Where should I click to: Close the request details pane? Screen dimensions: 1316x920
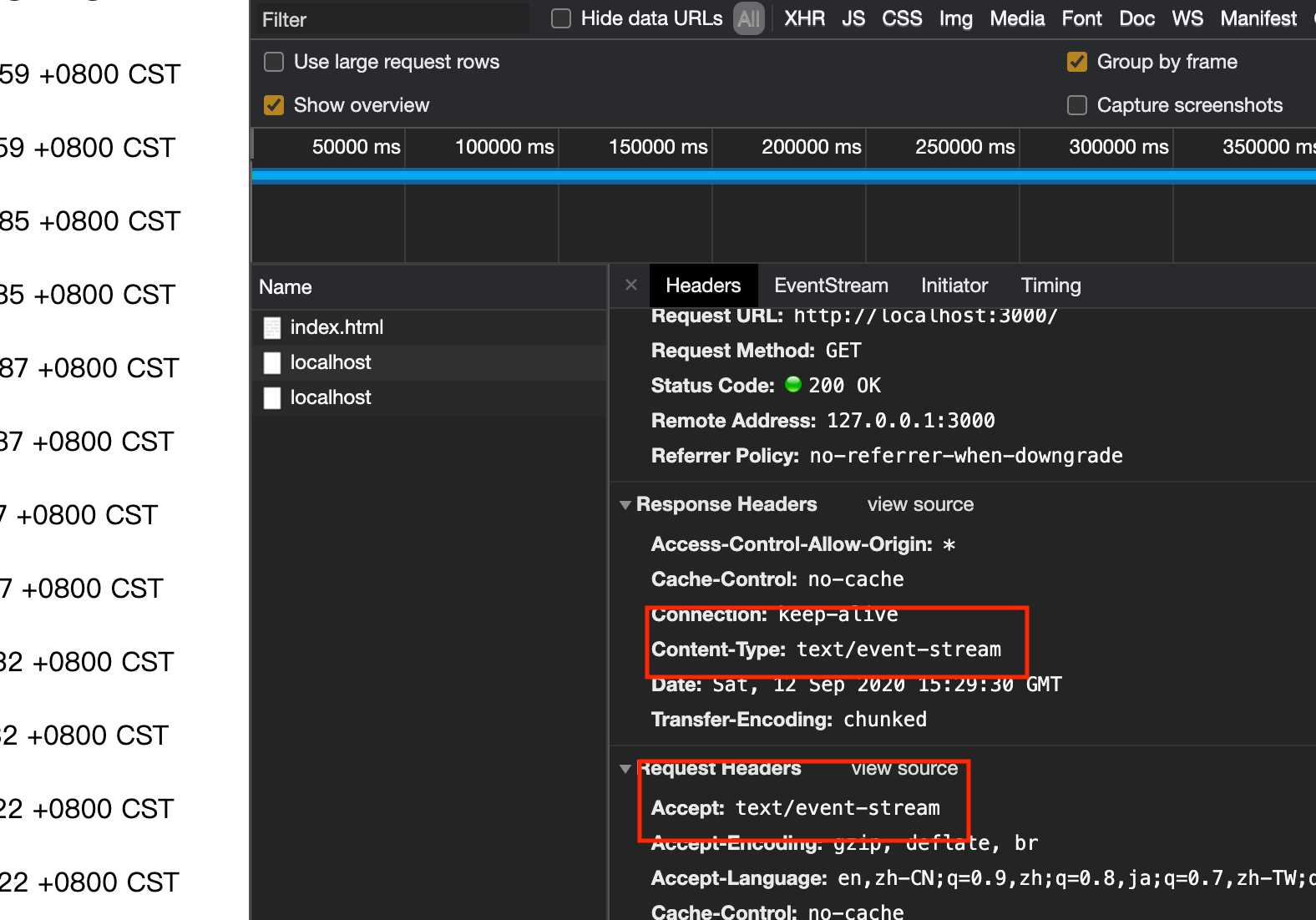pos(631,286)
